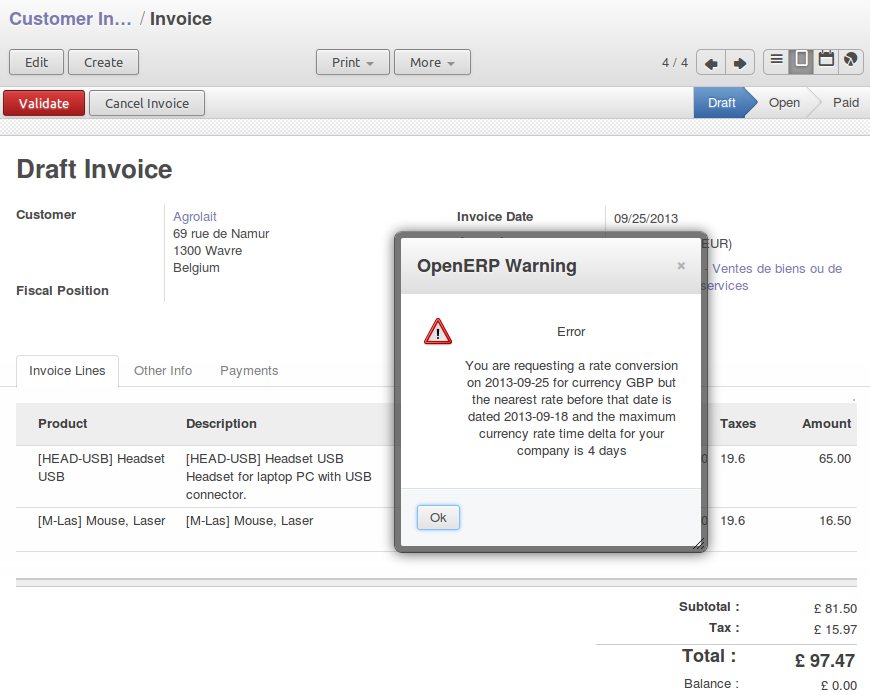Open the Other Info tab
Screen dimensions: 870x695
point(163,371)
